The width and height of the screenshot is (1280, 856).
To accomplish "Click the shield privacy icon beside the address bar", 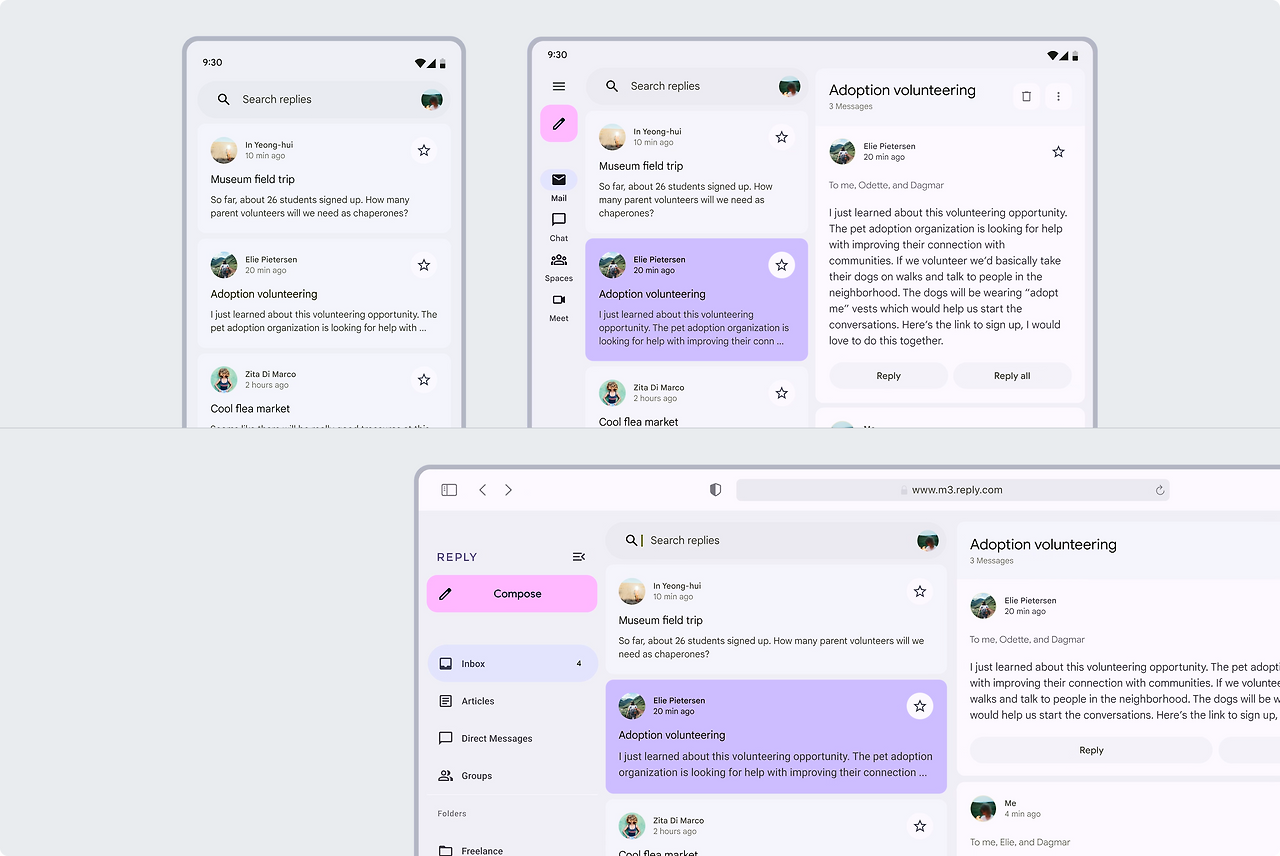I will pyautogui.click(x=715, y=490).
